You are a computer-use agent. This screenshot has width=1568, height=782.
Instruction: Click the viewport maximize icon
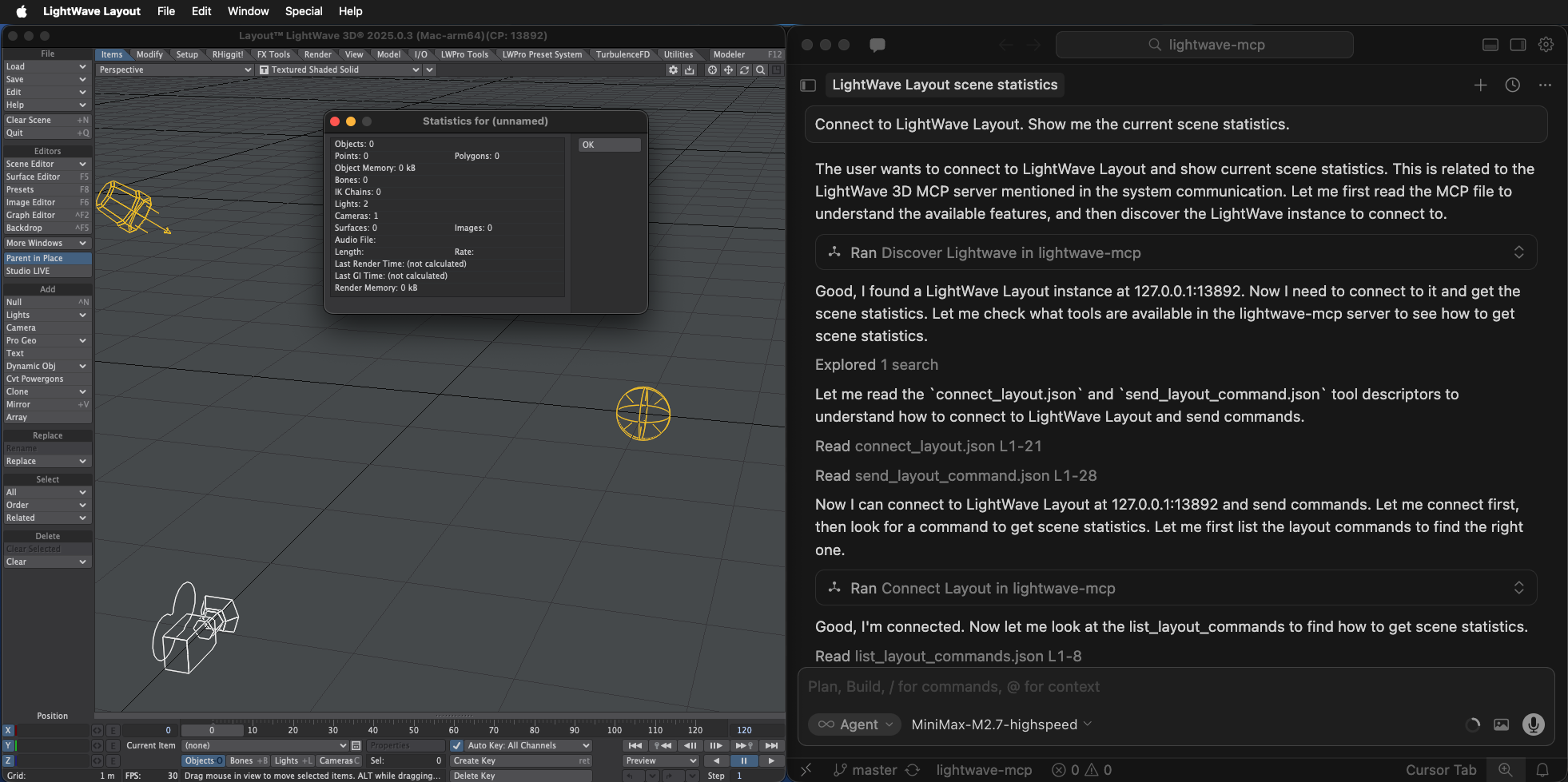tap(776, 69)
